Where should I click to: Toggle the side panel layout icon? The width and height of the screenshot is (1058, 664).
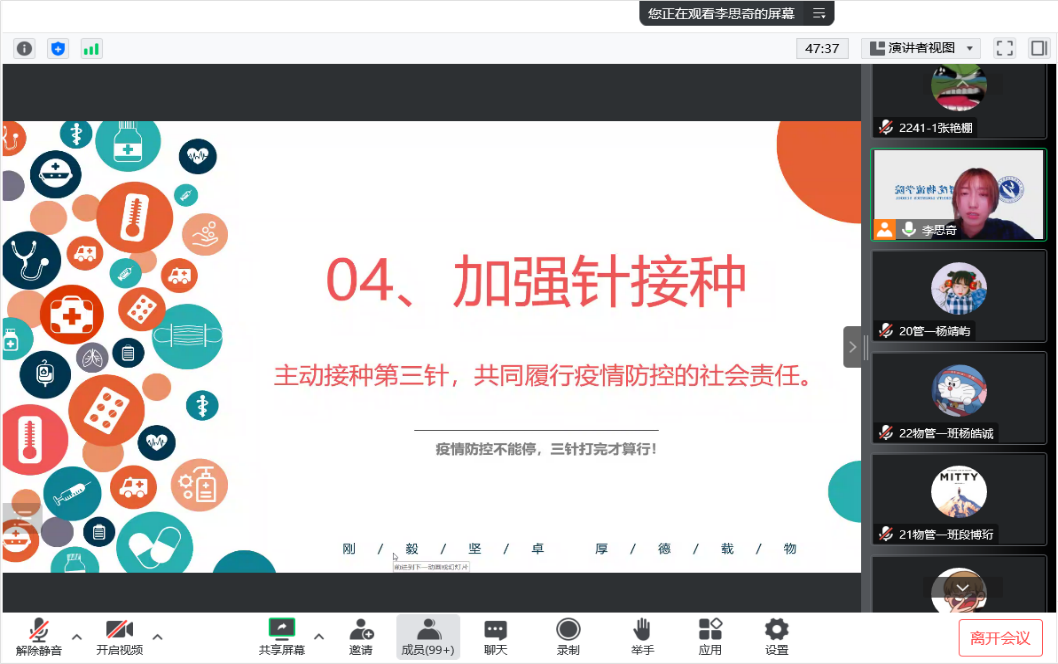click(x=1038, y=48)
